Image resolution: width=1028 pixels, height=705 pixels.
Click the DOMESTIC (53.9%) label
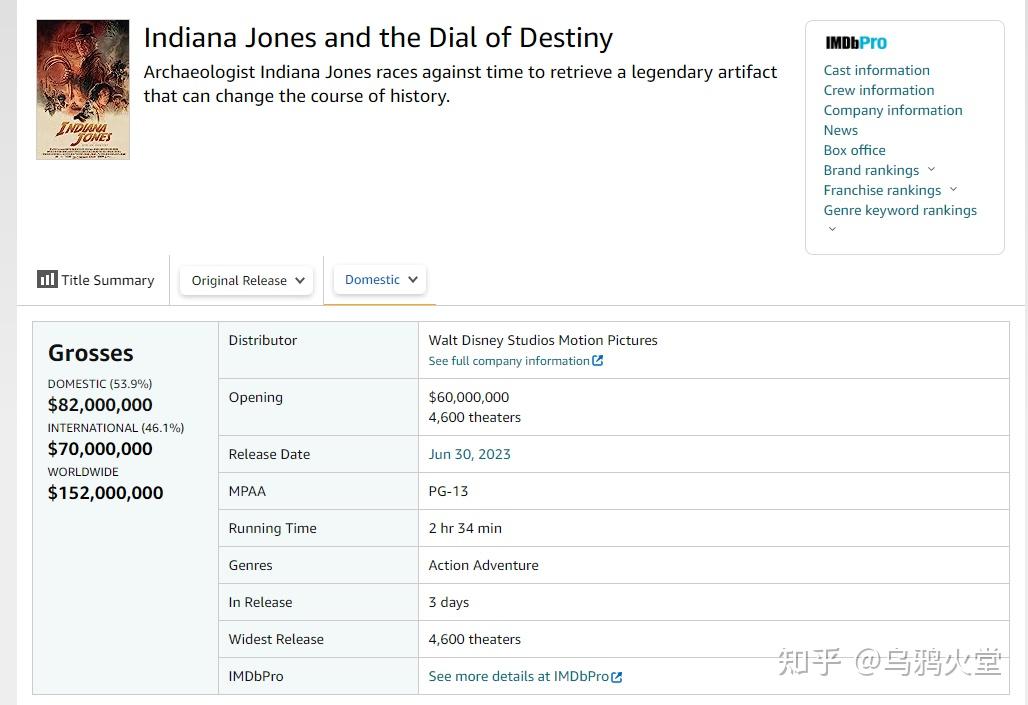click(x=100, y=384)
